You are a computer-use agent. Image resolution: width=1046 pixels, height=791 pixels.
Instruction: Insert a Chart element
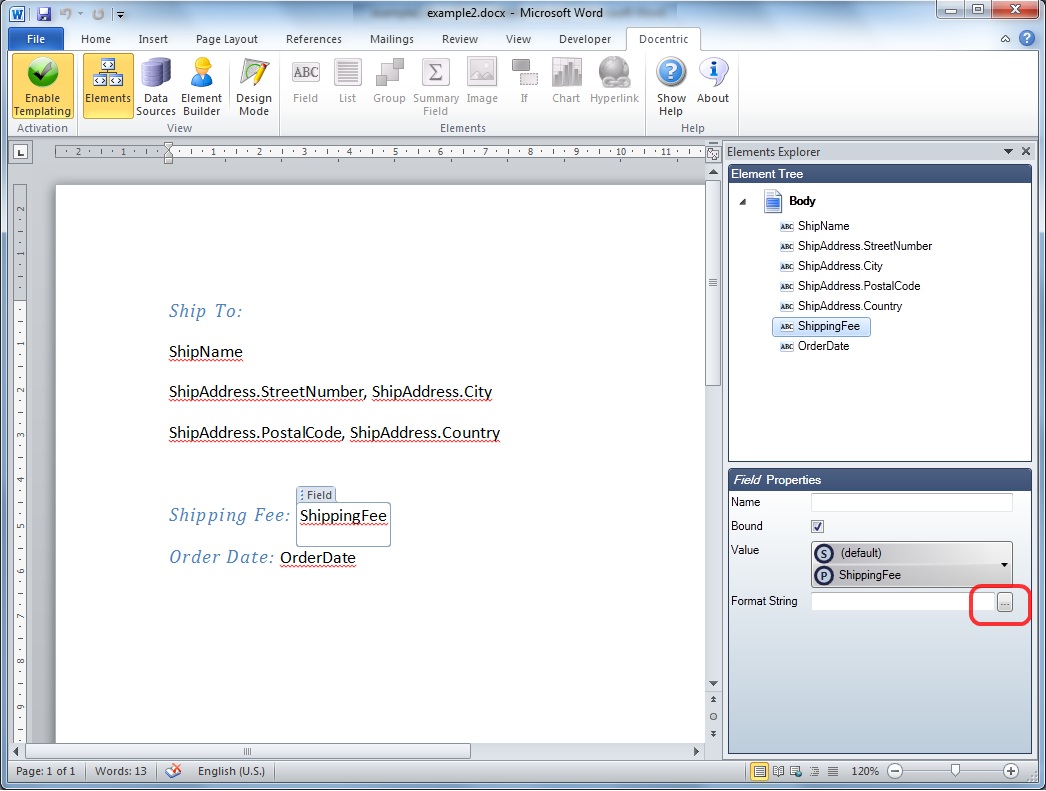click(566, 81)
